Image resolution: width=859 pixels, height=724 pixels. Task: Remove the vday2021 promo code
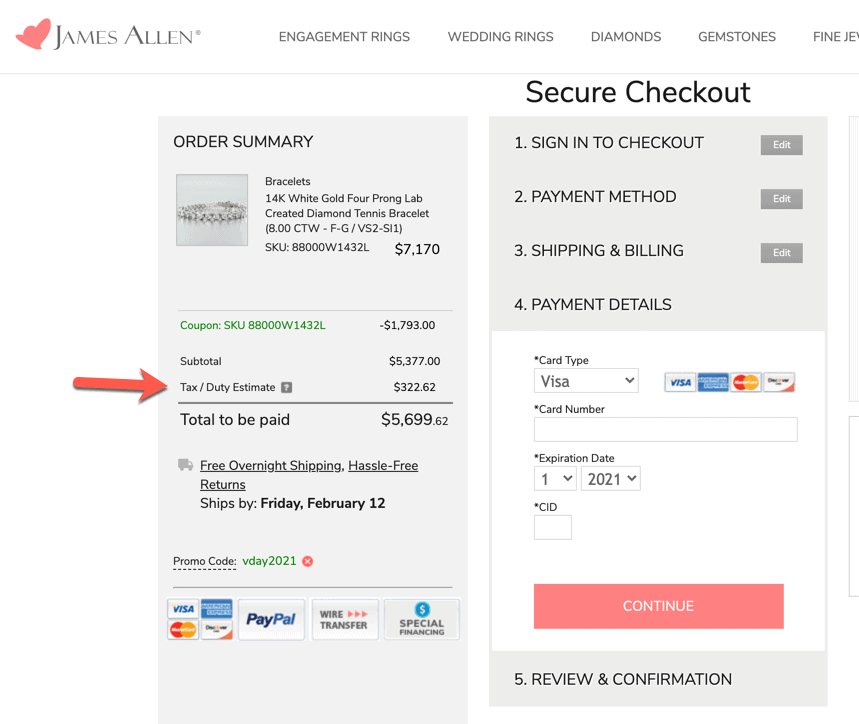point(308,561)
